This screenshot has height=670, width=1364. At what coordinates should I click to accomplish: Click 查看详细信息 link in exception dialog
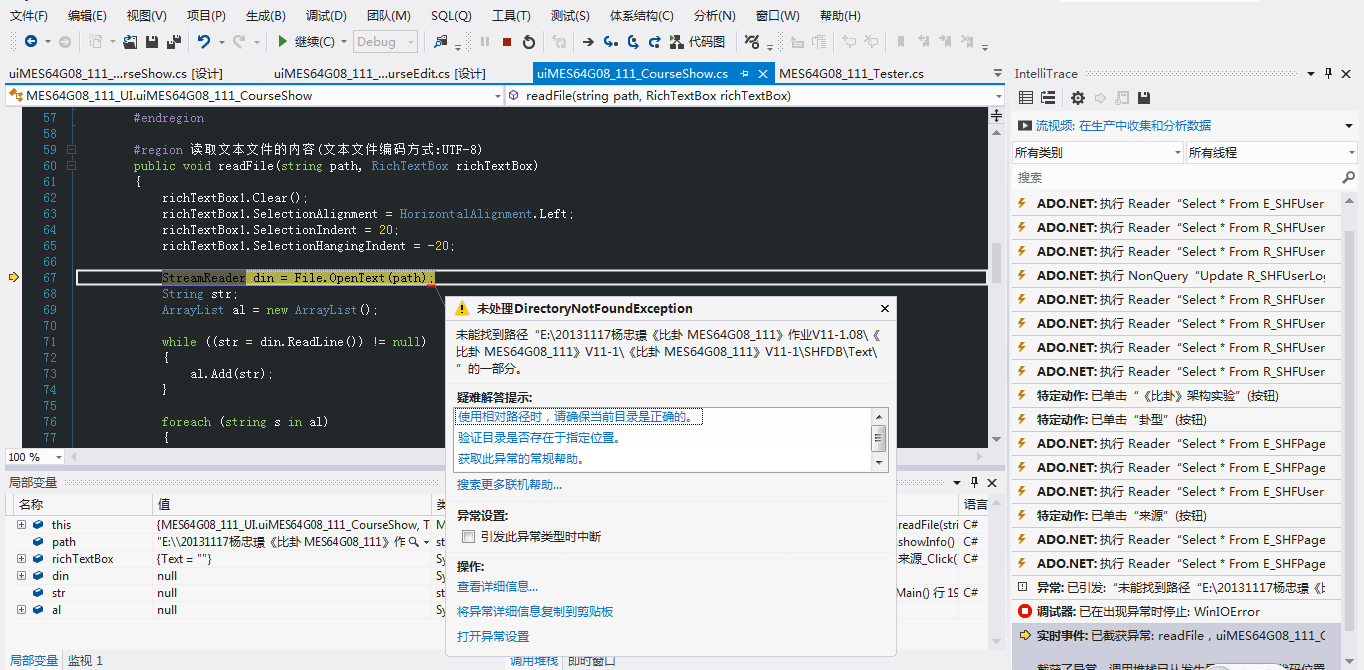[x=497, y=587]
